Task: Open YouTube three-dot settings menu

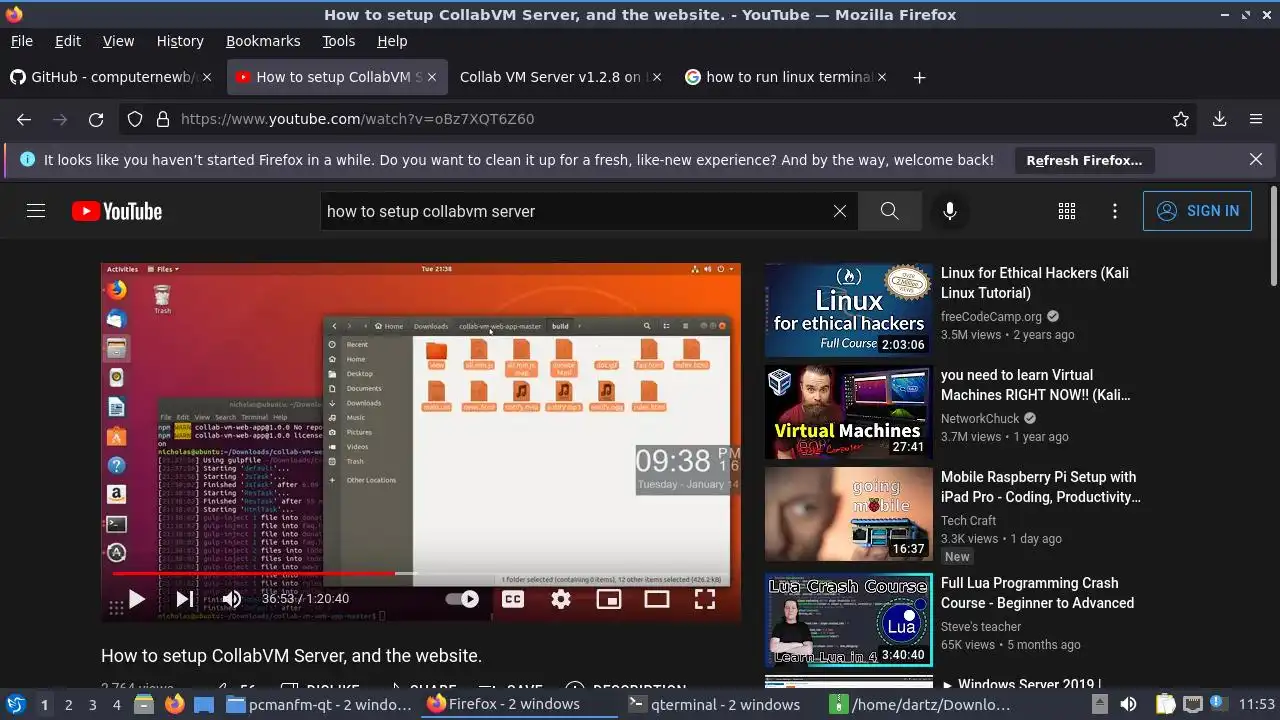Action: 1115,211
